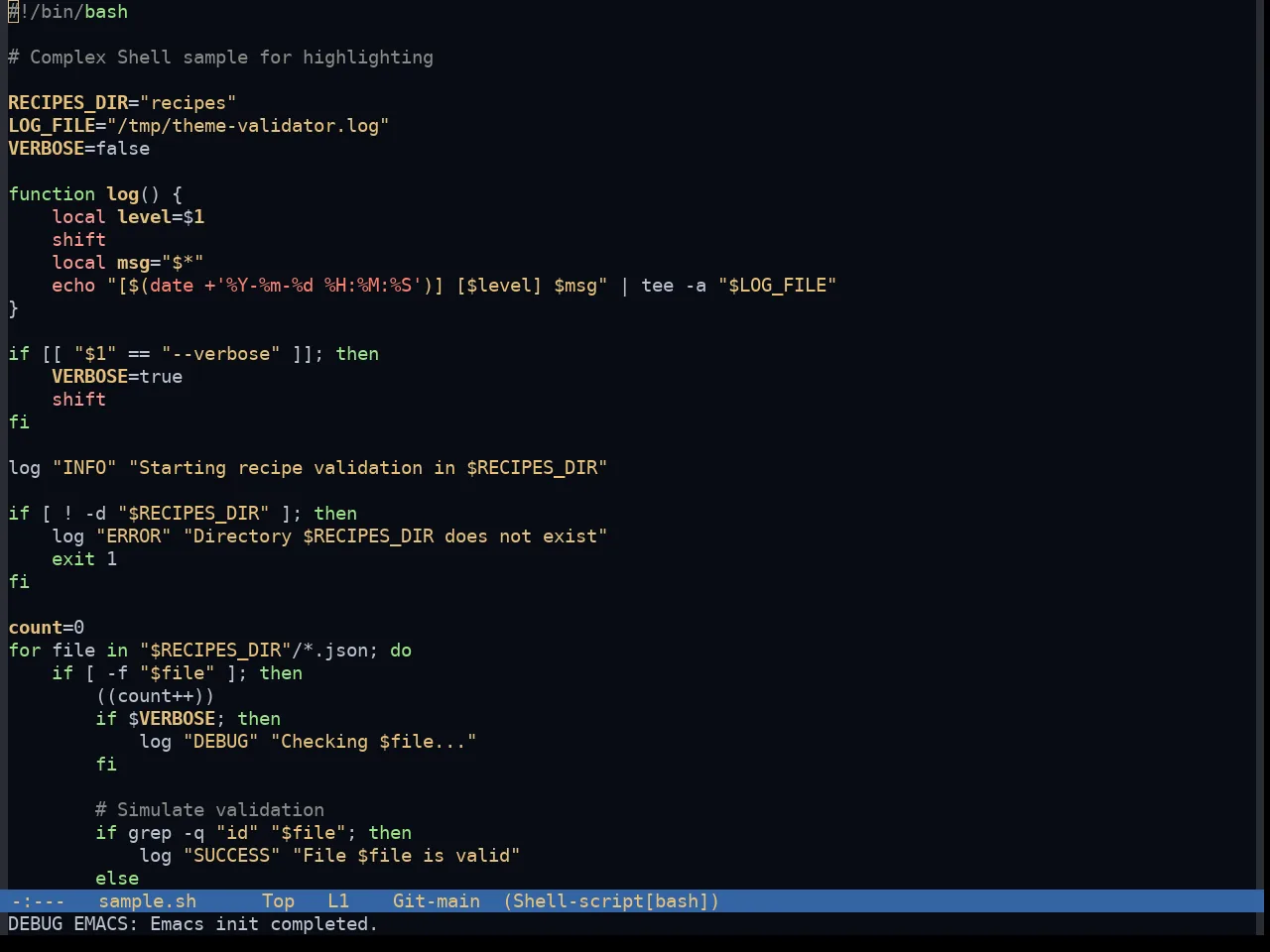The height and width of the screenshot is (952, 1270).
Task: Click the VERBOSE=true line
Action: (x=117, y=377)
